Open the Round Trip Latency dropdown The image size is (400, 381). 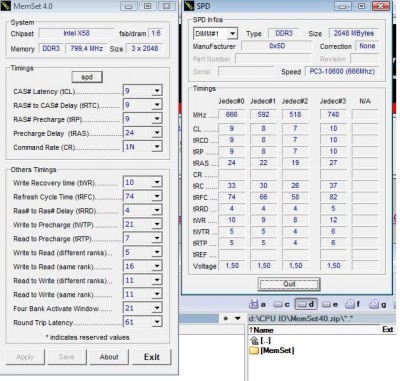(157, 322)
